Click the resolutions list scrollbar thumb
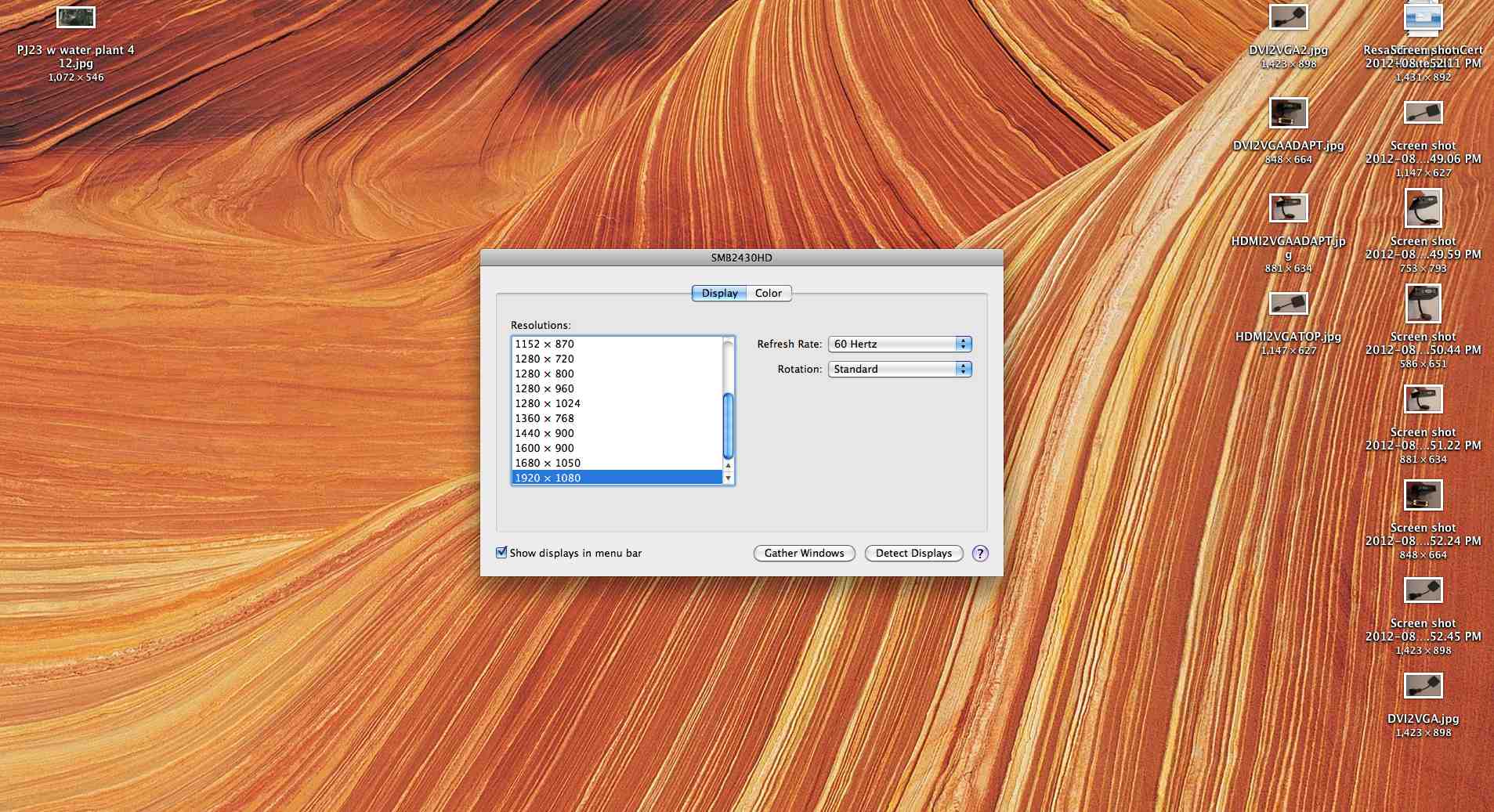The width and height of the screenshot is (1494, 812). (728, 426)
